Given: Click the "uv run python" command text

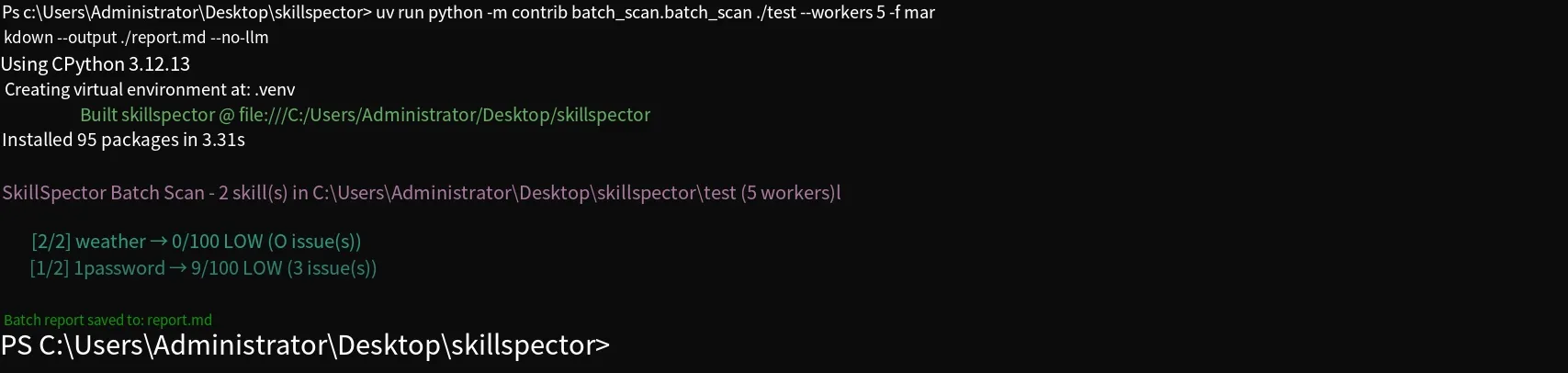Looking at the screenshot, I should [x=429, y=13].
